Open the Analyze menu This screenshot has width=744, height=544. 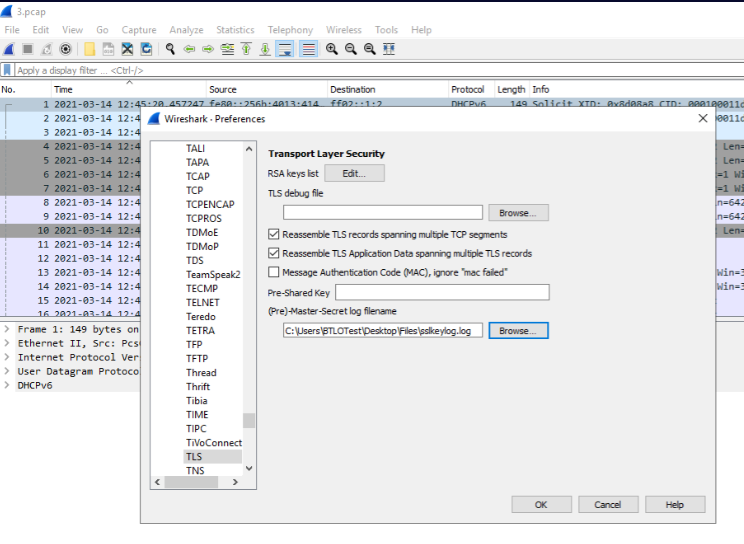click(186, 30)
